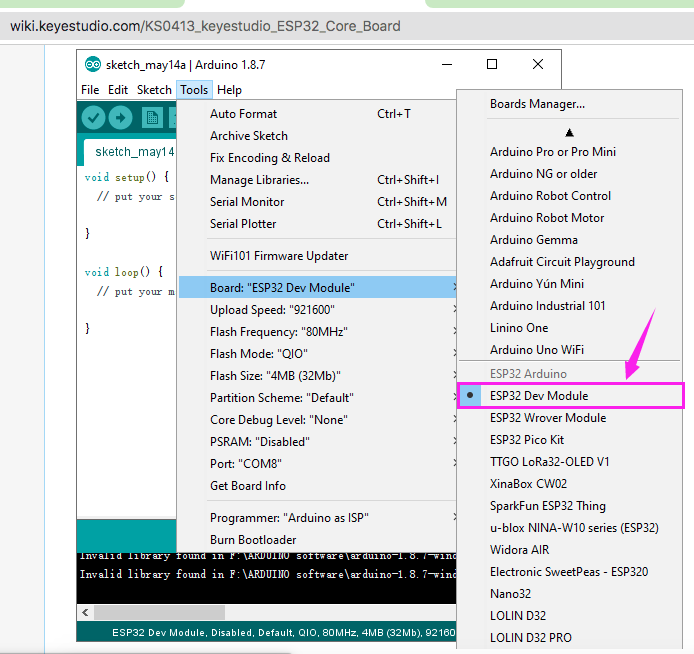Launch WiFi101 Firmware Updater
Viewport: 694px width, 654px height.
click(317, 256)
